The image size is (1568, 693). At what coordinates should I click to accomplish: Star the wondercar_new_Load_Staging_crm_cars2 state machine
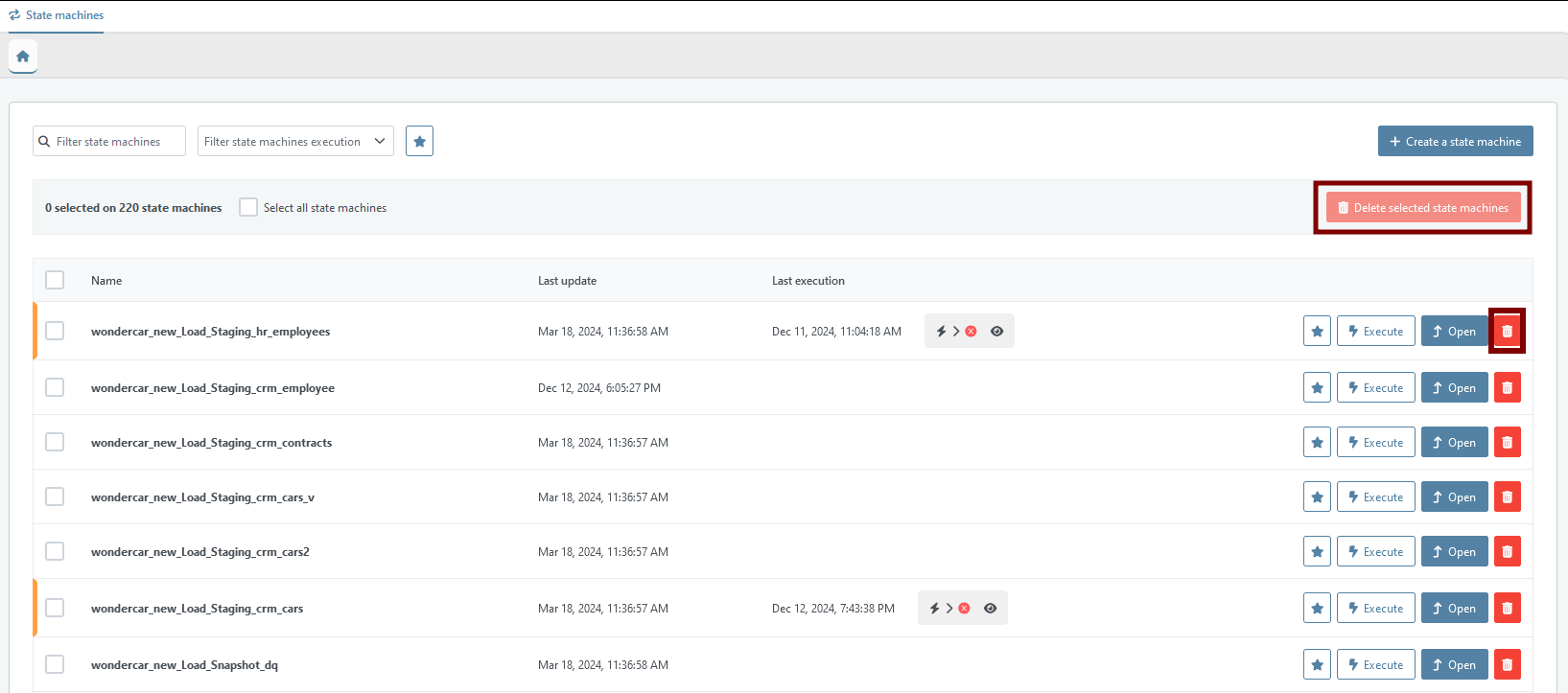click(x=1317, y=552)
